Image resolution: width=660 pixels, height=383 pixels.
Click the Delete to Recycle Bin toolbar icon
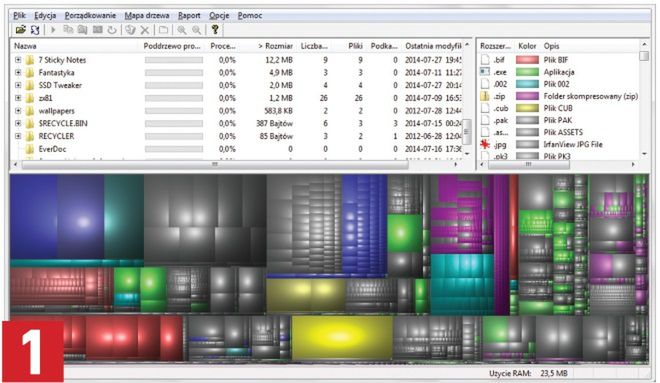[130, 30]
